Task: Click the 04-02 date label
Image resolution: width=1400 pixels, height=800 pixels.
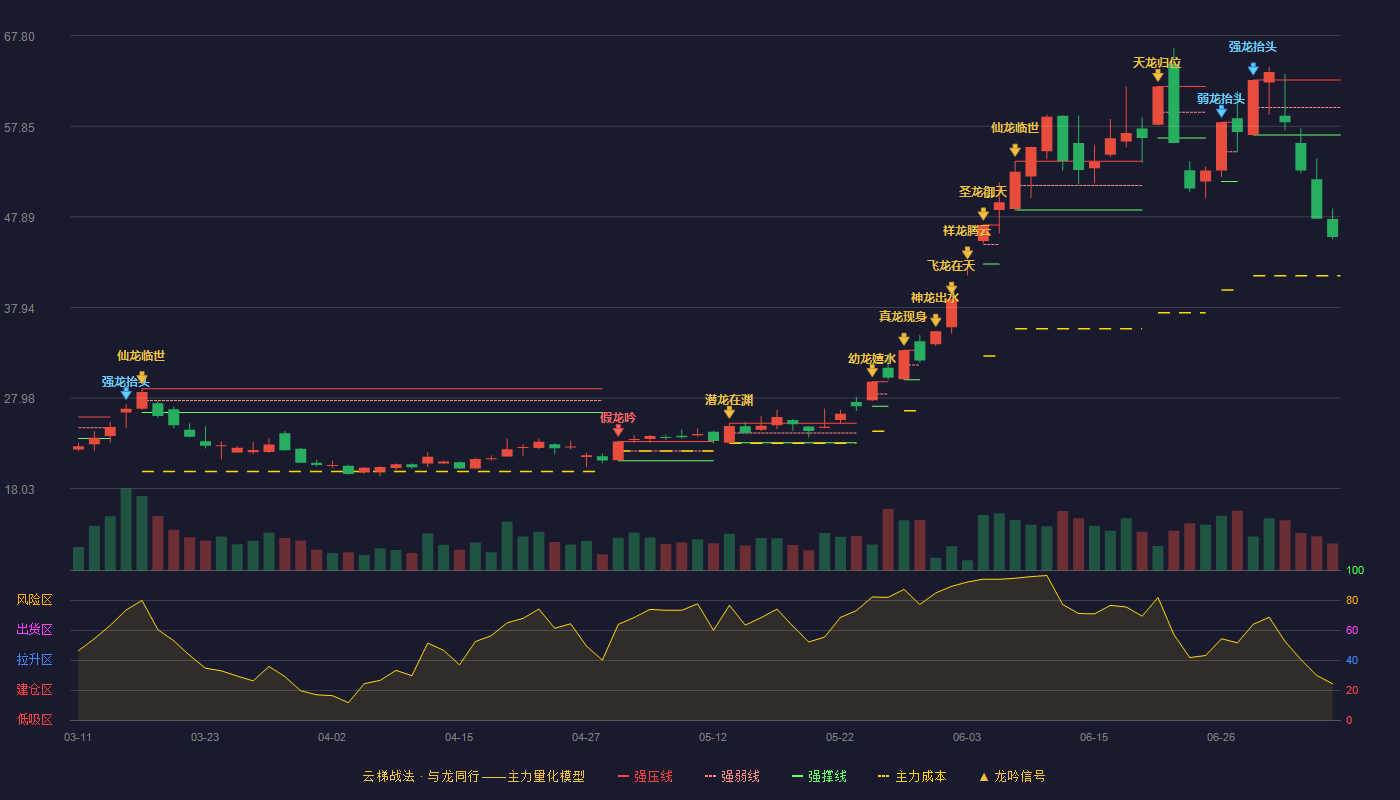Action: [332, 737]
